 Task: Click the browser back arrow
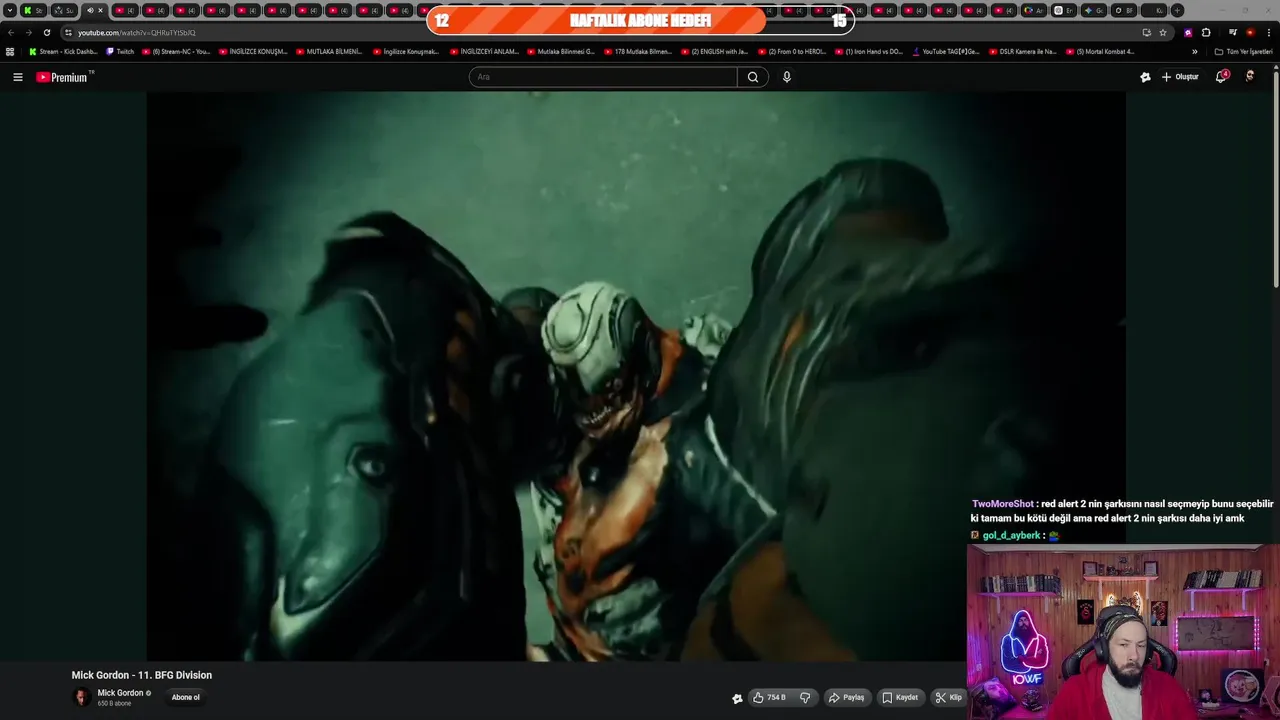click(11, 33)
